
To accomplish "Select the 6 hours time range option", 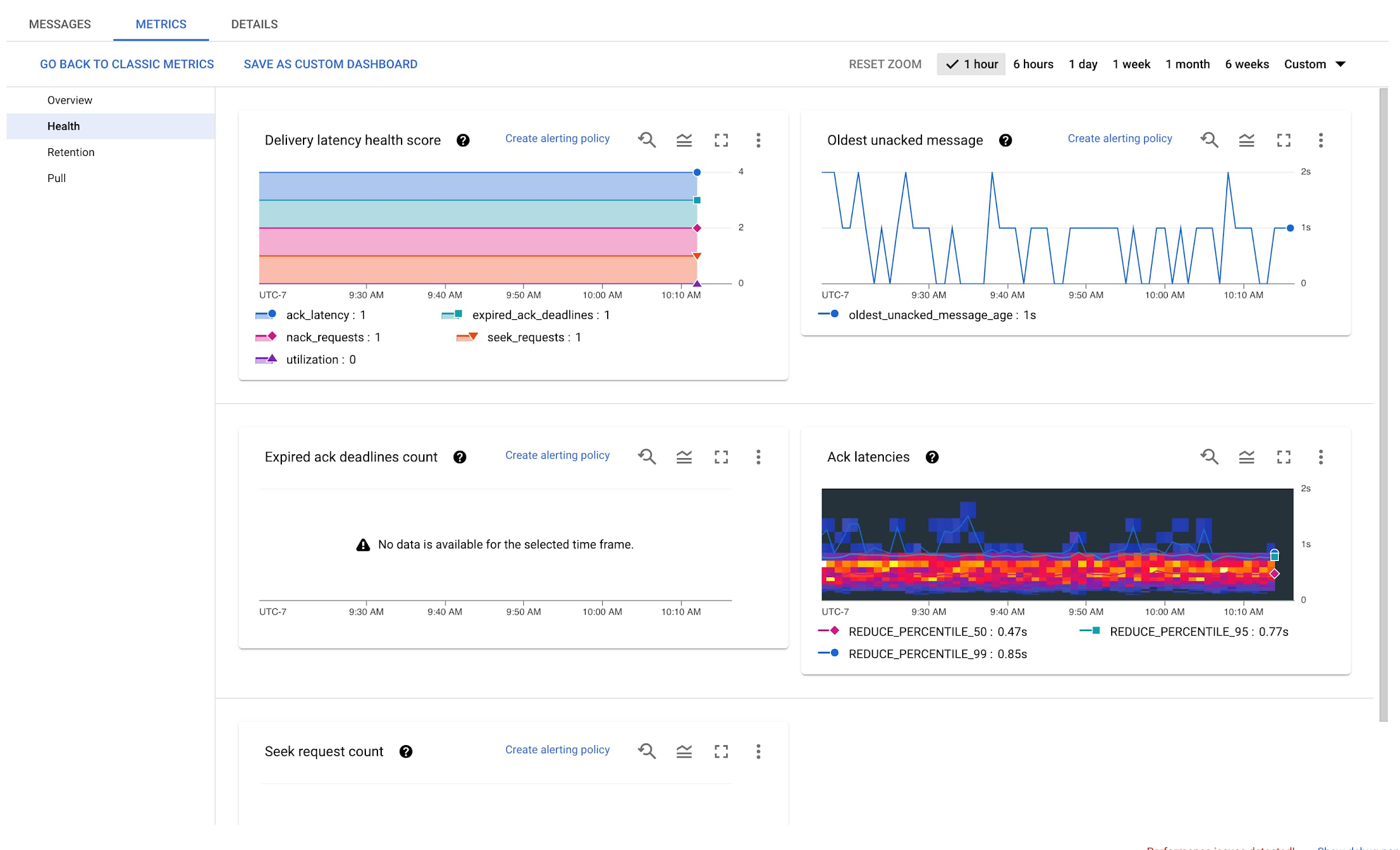I will (1033, 64).
